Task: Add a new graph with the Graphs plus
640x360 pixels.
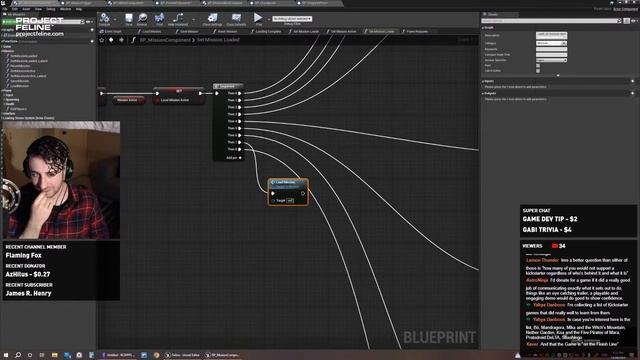Action: 92,30
